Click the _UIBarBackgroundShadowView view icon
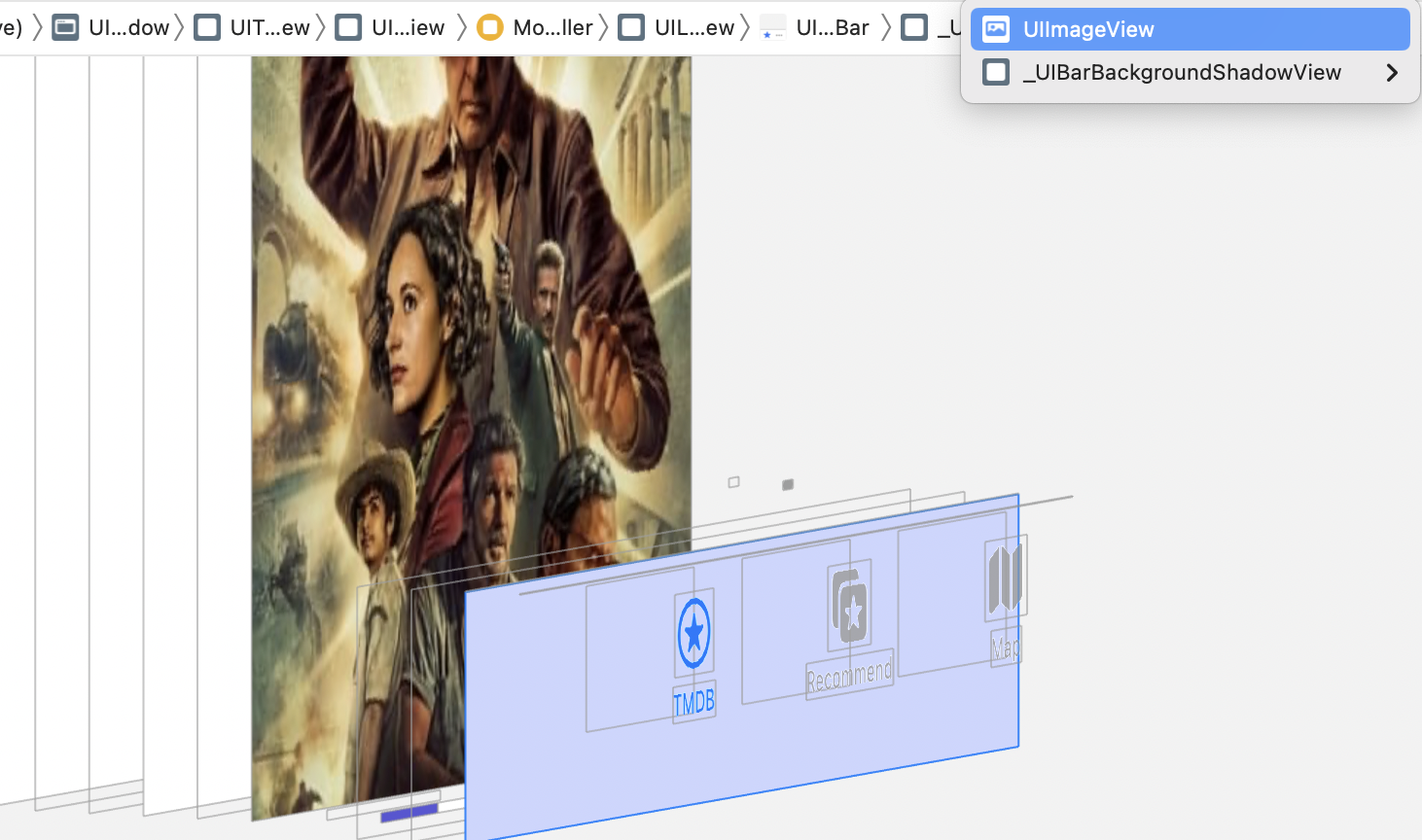The width and height of the screenshot is (1422, 840). (996, 73)
